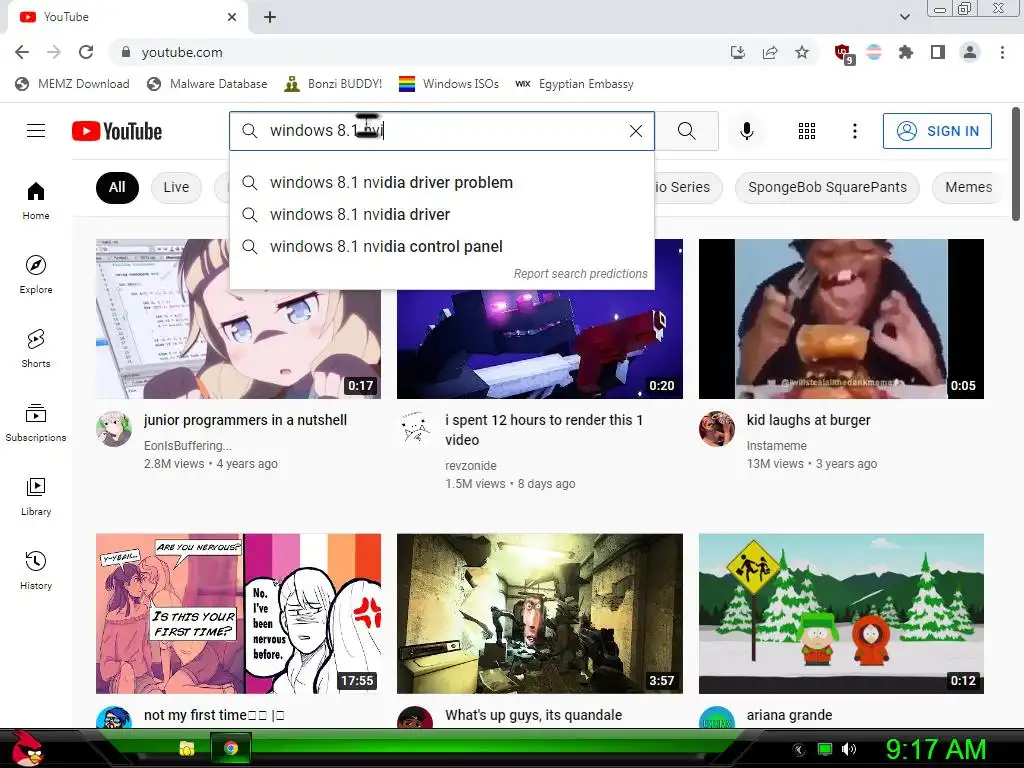Viewport: 1024px width, 768px height.
Task: Start voice search with the microphone
Action: [746, 131]
